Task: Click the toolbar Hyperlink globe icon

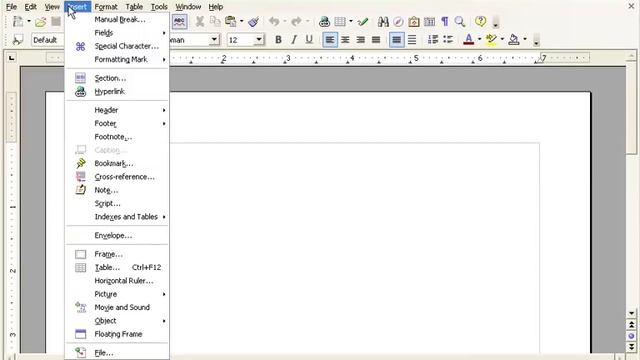Action: pyautogui.click(x=324, y=22)
